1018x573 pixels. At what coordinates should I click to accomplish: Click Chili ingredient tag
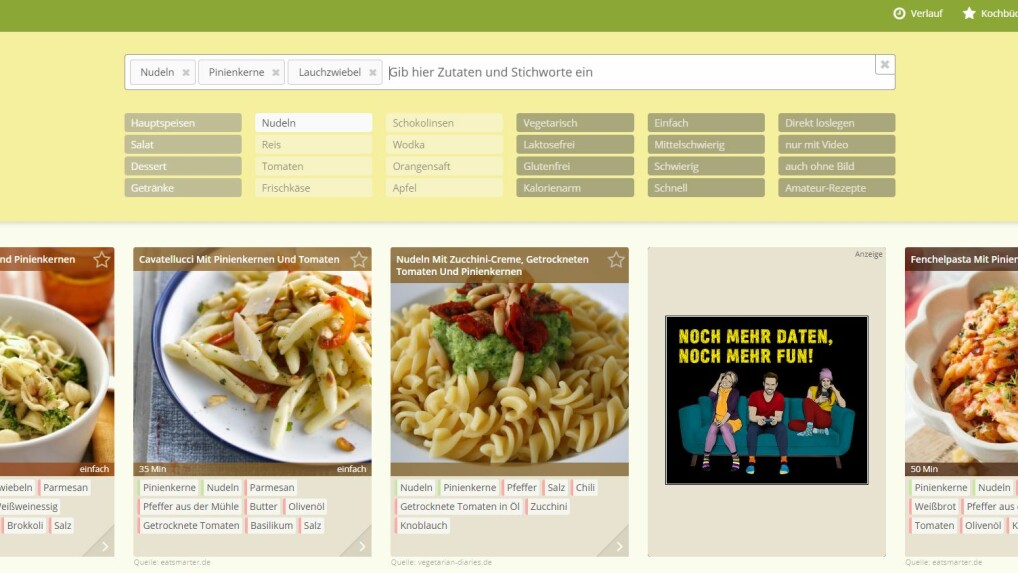point(584,487)
